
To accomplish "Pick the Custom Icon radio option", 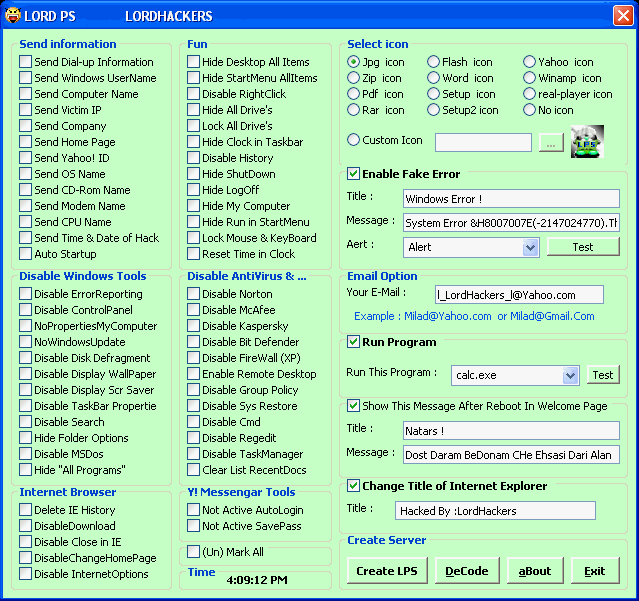I will [x=354, y=140].
